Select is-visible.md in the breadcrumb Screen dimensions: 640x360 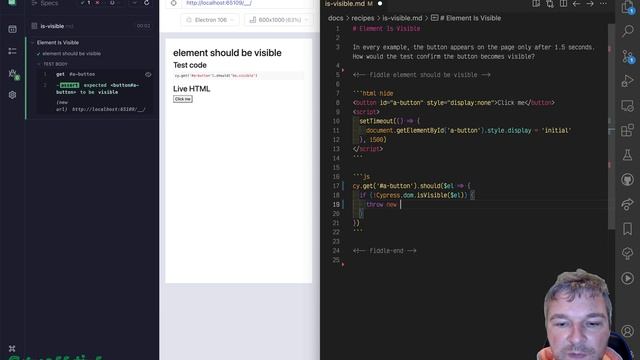(402, 18)
